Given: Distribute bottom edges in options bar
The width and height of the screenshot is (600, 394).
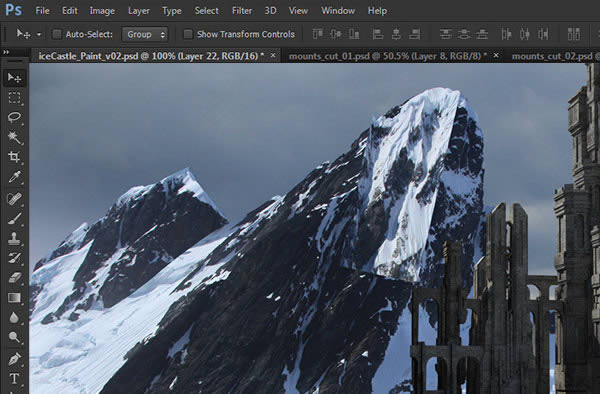Looking at the screenshot, I should pos(482,34).
